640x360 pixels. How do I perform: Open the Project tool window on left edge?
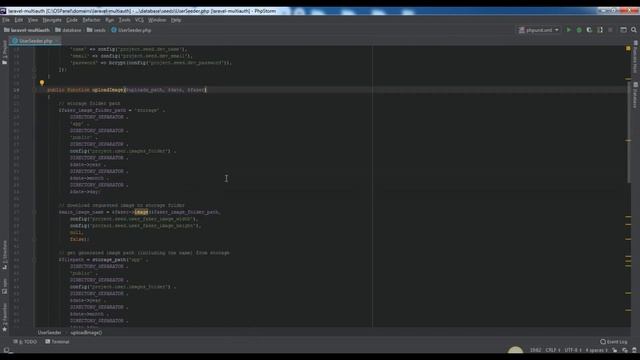(x=4, y=52)
